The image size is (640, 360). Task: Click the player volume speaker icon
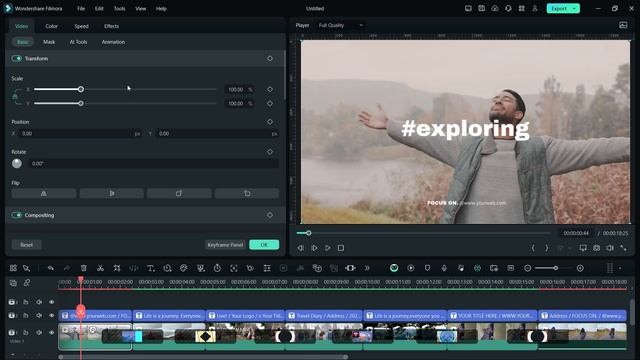pyautogui.click(x=610, y=248)
